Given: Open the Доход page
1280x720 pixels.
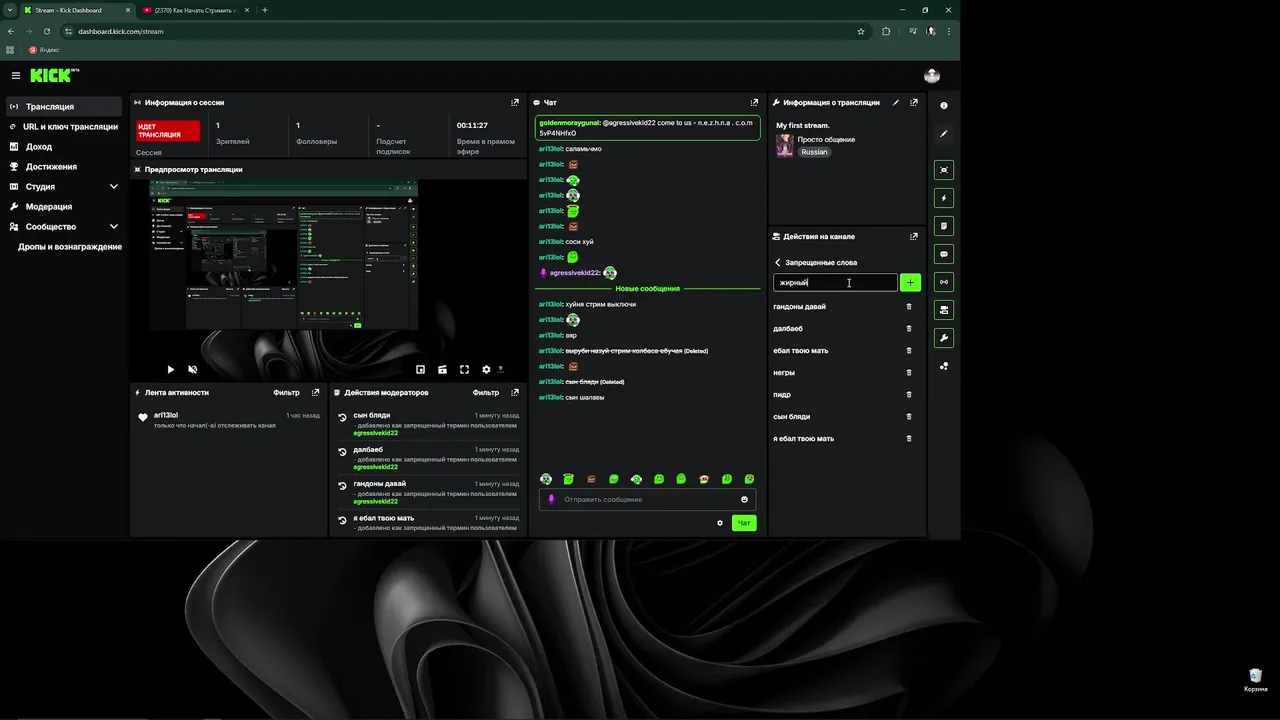Looking at the screenshot, I should pos(65,147).
